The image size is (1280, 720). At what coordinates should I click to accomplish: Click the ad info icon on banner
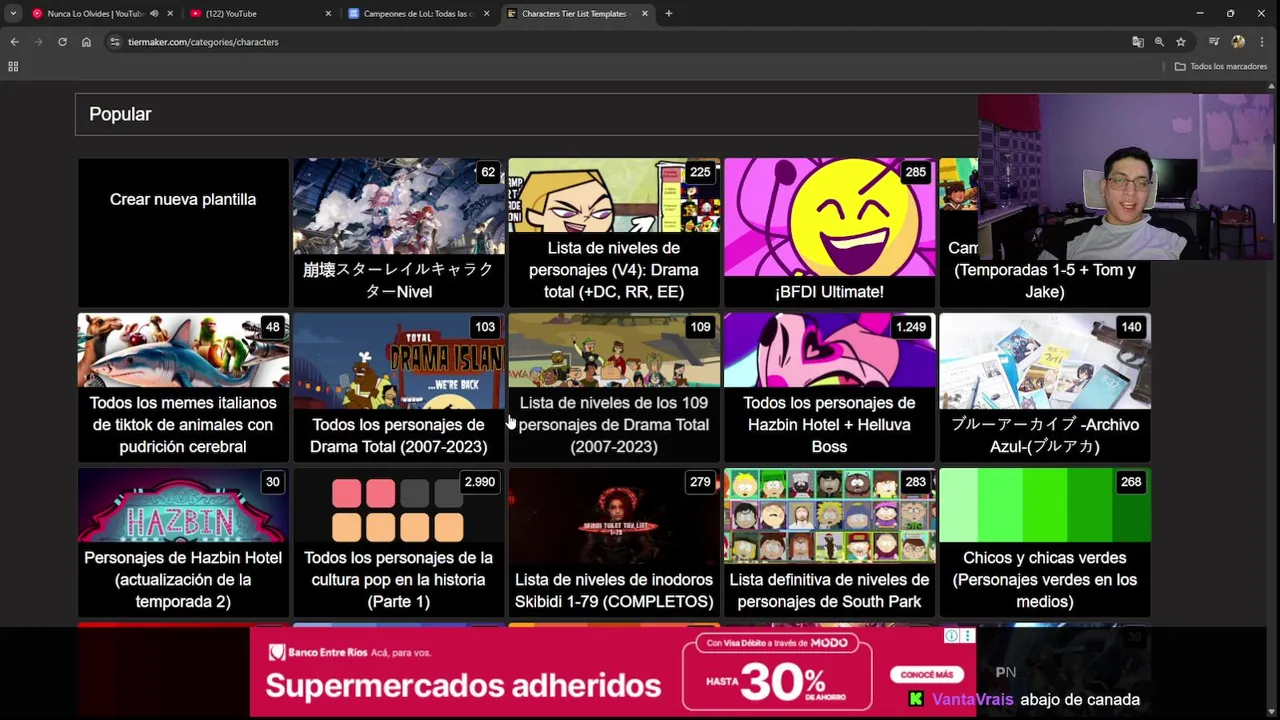(x=952, y=636)
